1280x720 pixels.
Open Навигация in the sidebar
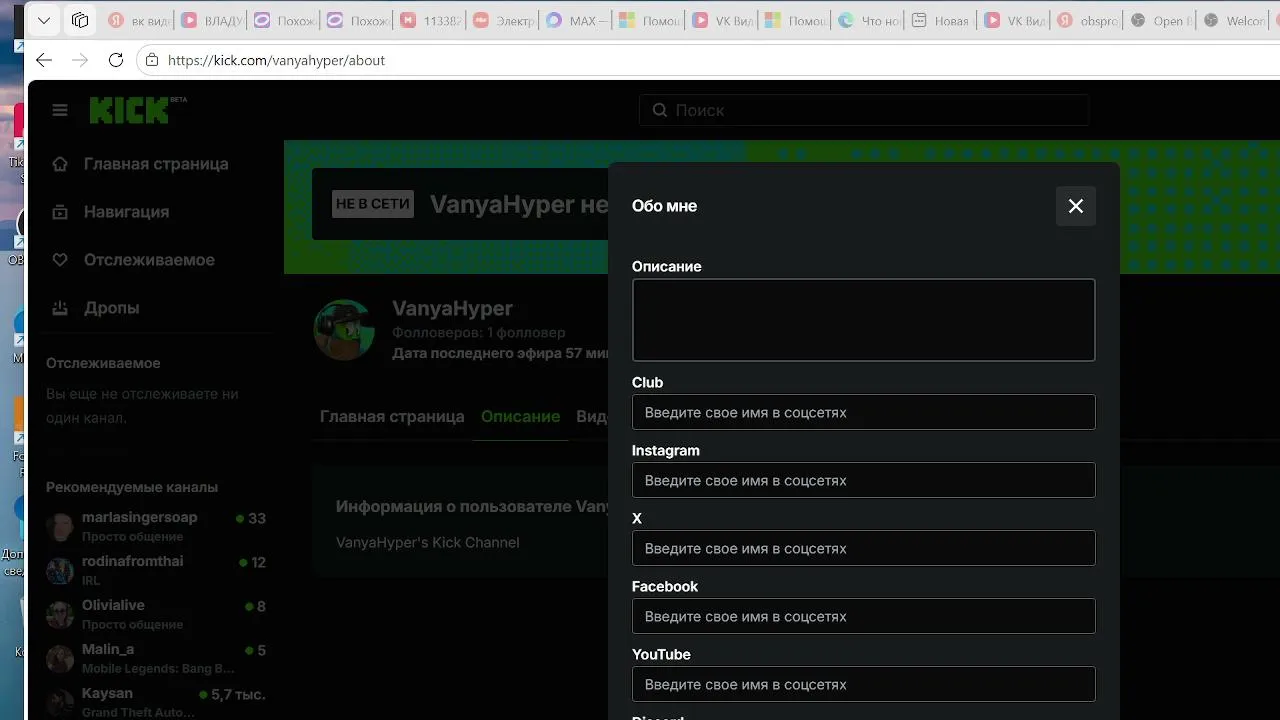[x=127, y=212]
